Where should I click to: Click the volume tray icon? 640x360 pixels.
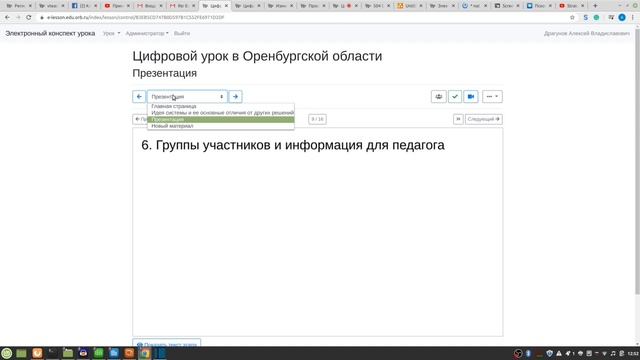[x=613, y=353]
